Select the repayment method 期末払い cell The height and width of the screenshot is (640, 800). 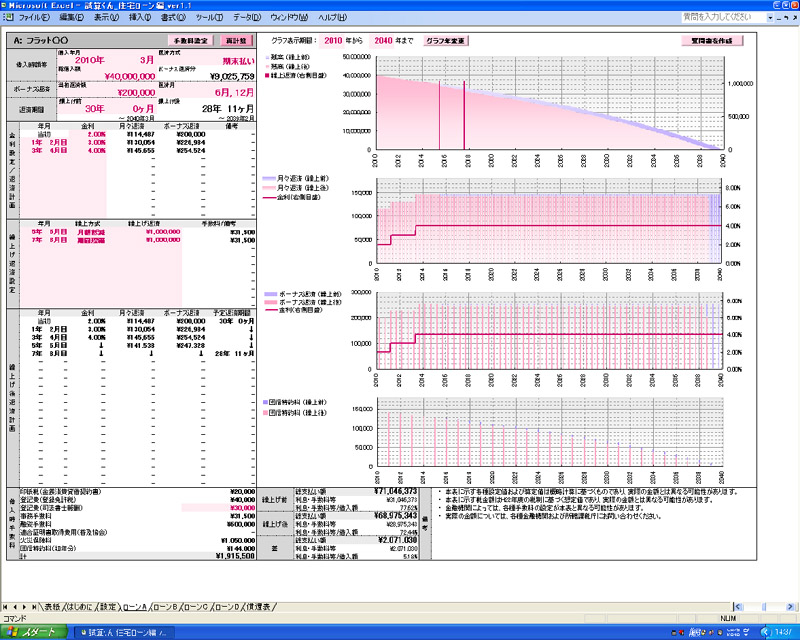(238, 61)
